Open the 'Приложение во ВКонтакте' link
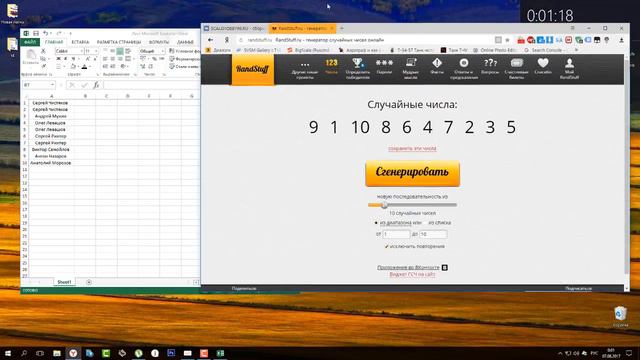This screenshot has width=640, height=360. pyautogui.click(x=408, y=267)
